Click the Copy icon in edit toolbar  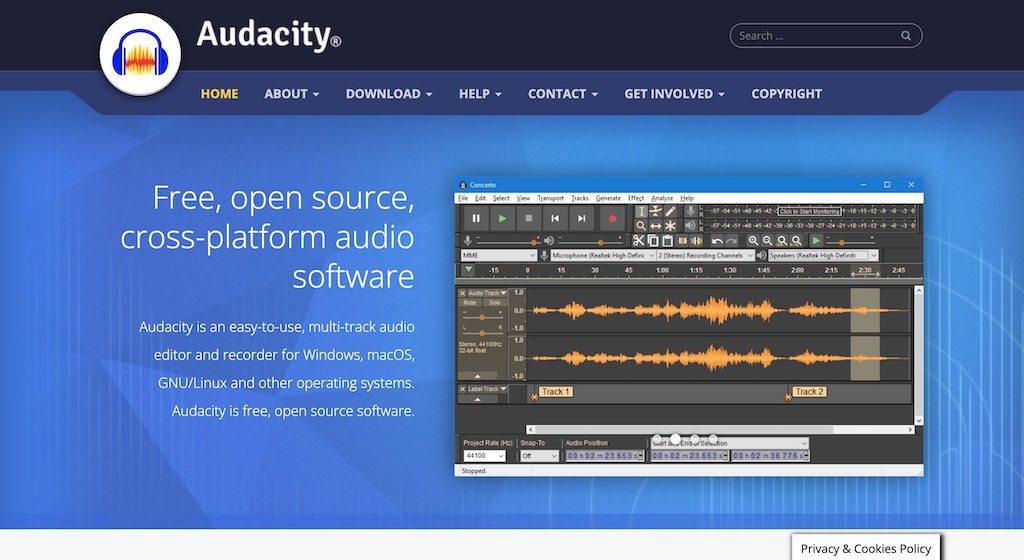(653, 241)
